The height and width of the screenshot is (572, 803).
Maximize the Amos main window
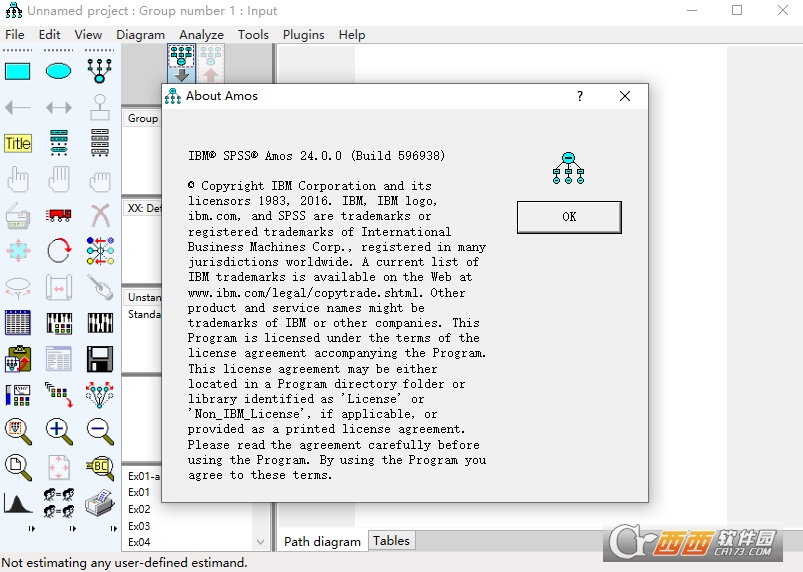coord(737,10)
